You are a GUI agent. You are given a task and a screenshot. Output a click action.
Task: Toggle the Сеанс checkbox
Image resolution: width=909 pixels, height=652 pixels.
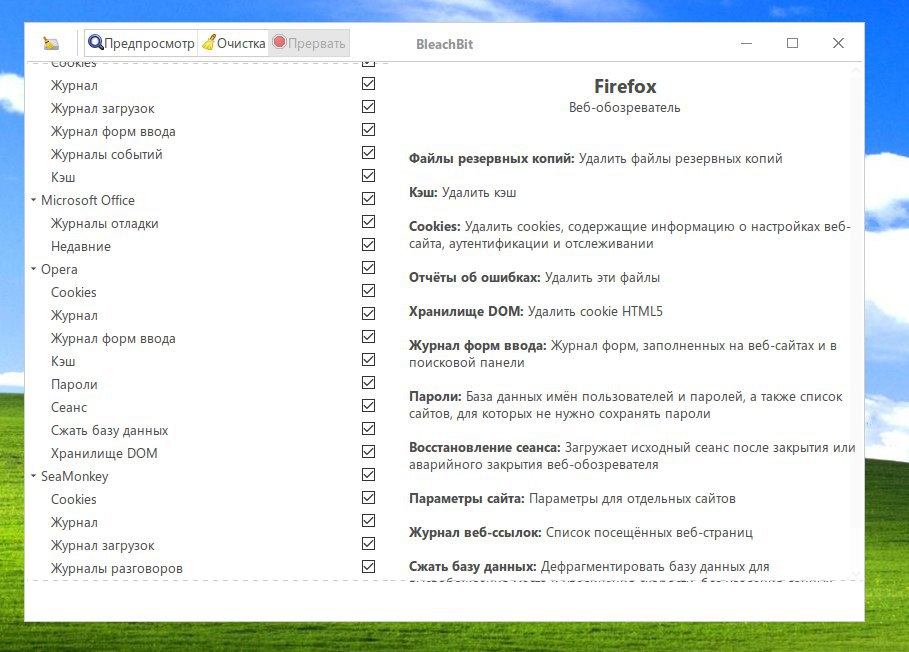pyautogui.click(x=368, y=406)
